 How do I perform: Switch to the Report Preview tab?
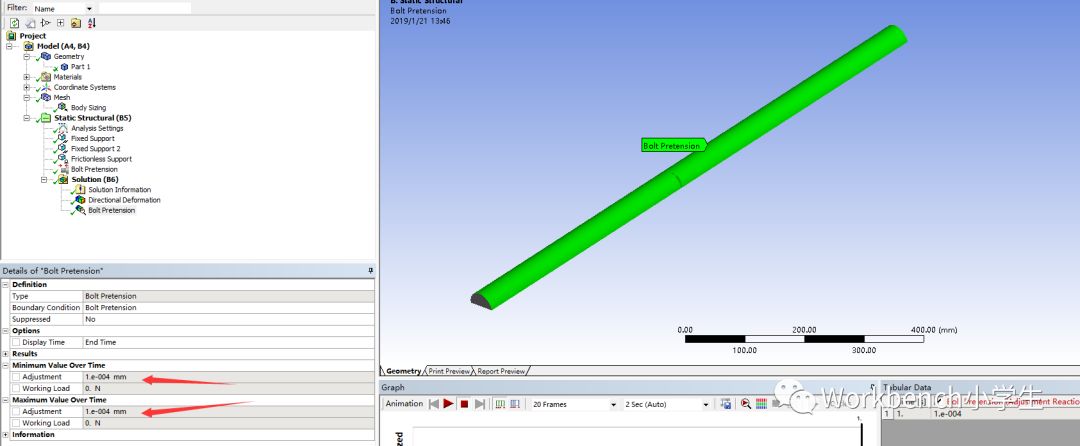[x=501, y=371]
